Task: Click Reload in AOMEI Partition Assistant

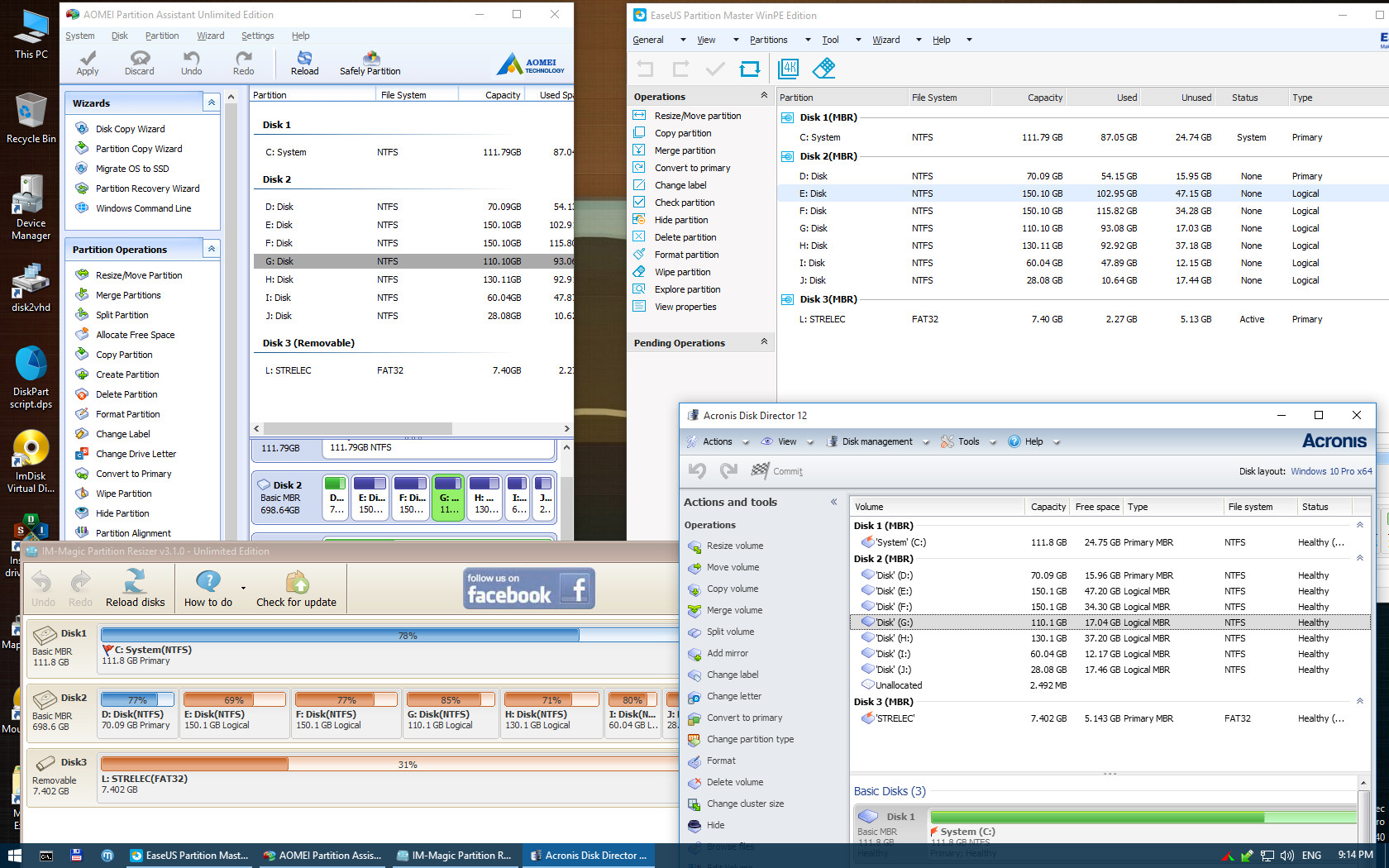Action: tap(304, 63)
